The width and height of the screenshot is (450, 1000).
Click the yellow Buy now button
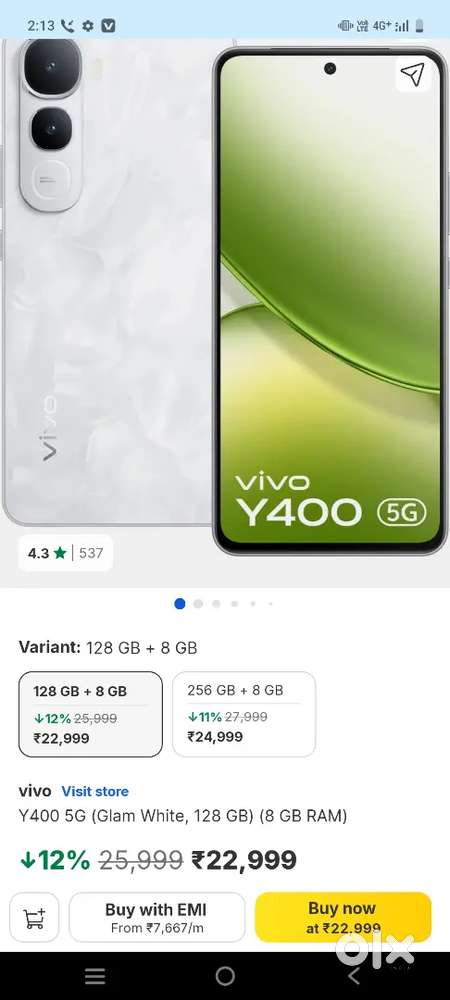pos(343,917)
